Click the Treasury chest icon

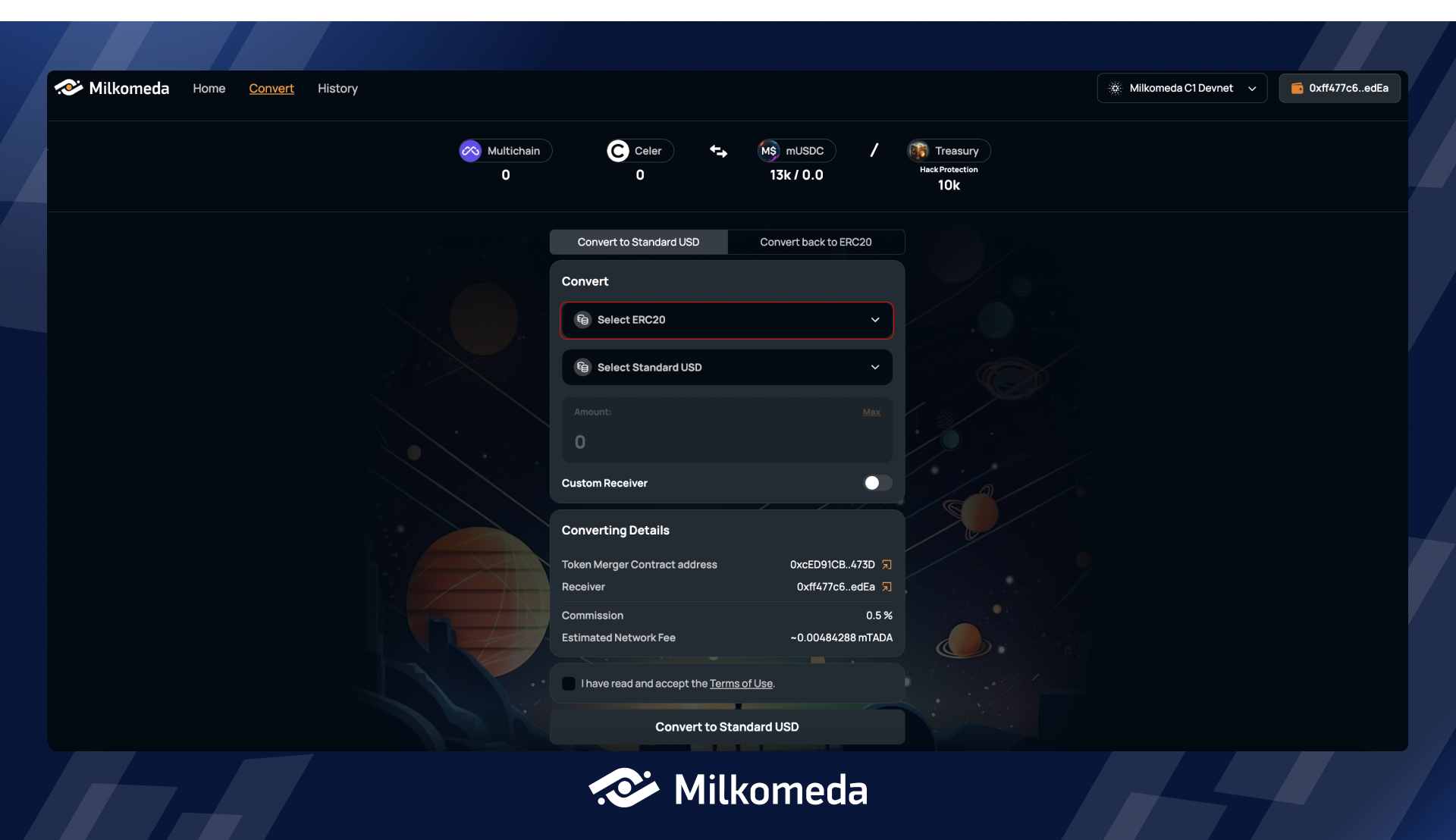tap(918, 151)
